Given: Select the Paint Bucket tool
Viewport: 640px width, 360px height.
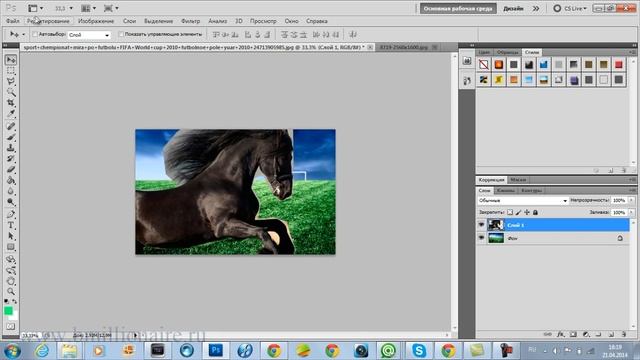Looking at the screenshot, I should [11, 180].
